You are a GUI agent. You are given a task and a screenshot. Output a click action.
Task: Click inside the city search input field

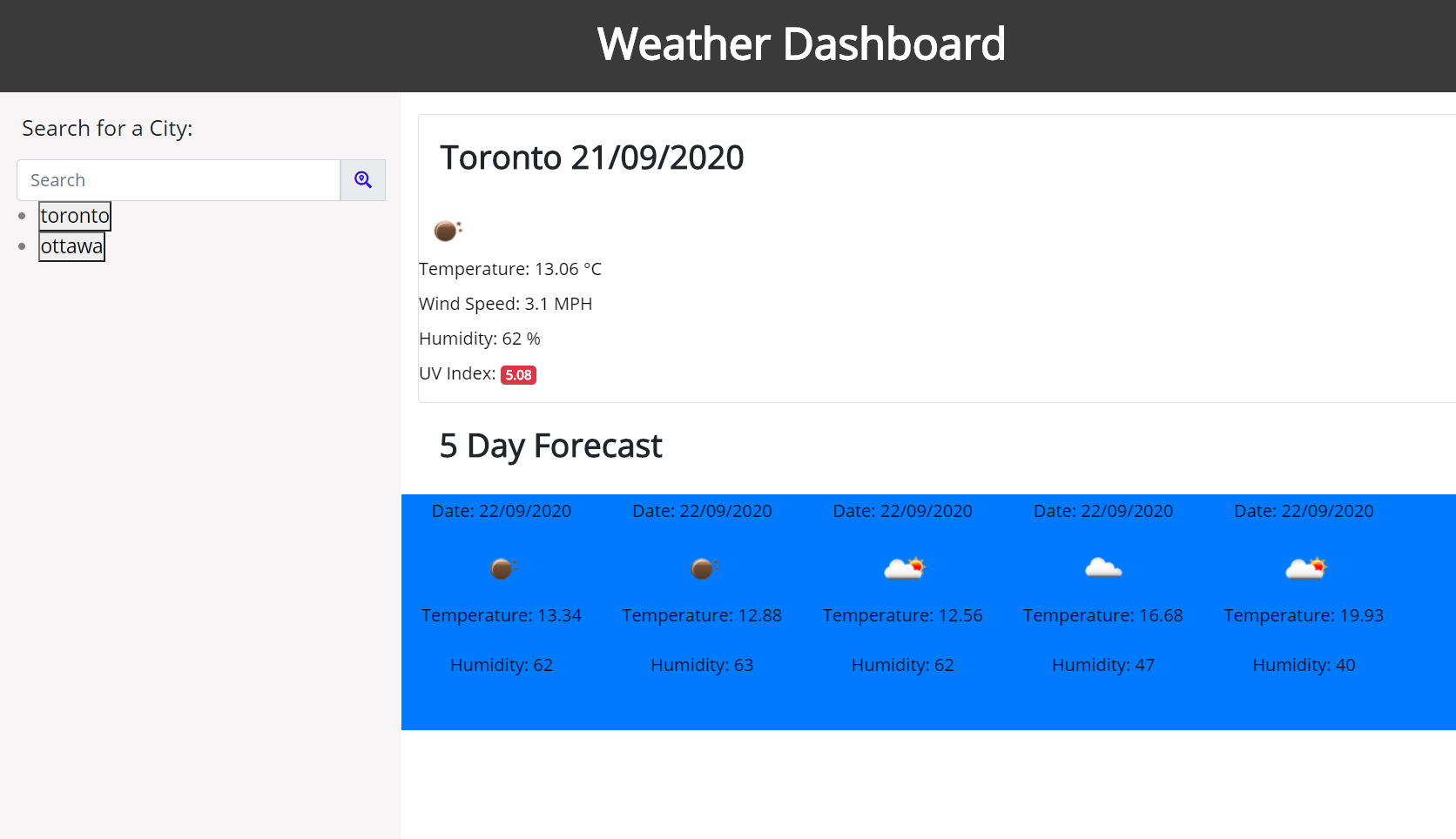click(178, 179)
